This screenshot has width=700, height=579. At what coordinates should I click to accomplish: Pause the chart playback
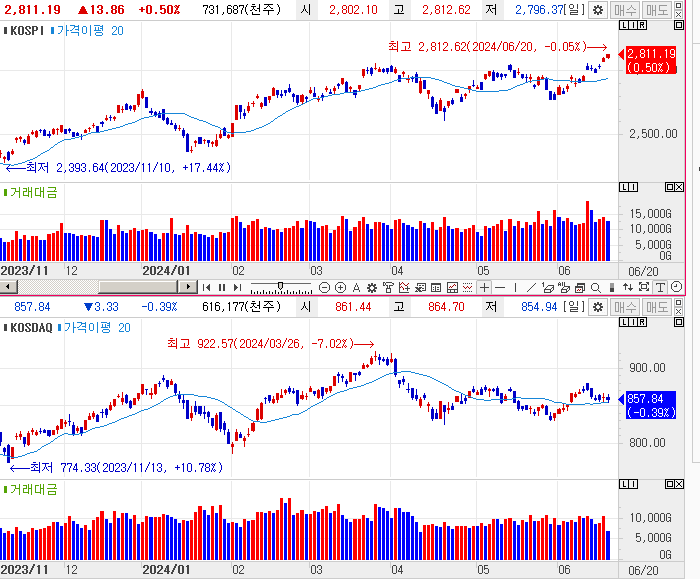(x=222, y=287)
